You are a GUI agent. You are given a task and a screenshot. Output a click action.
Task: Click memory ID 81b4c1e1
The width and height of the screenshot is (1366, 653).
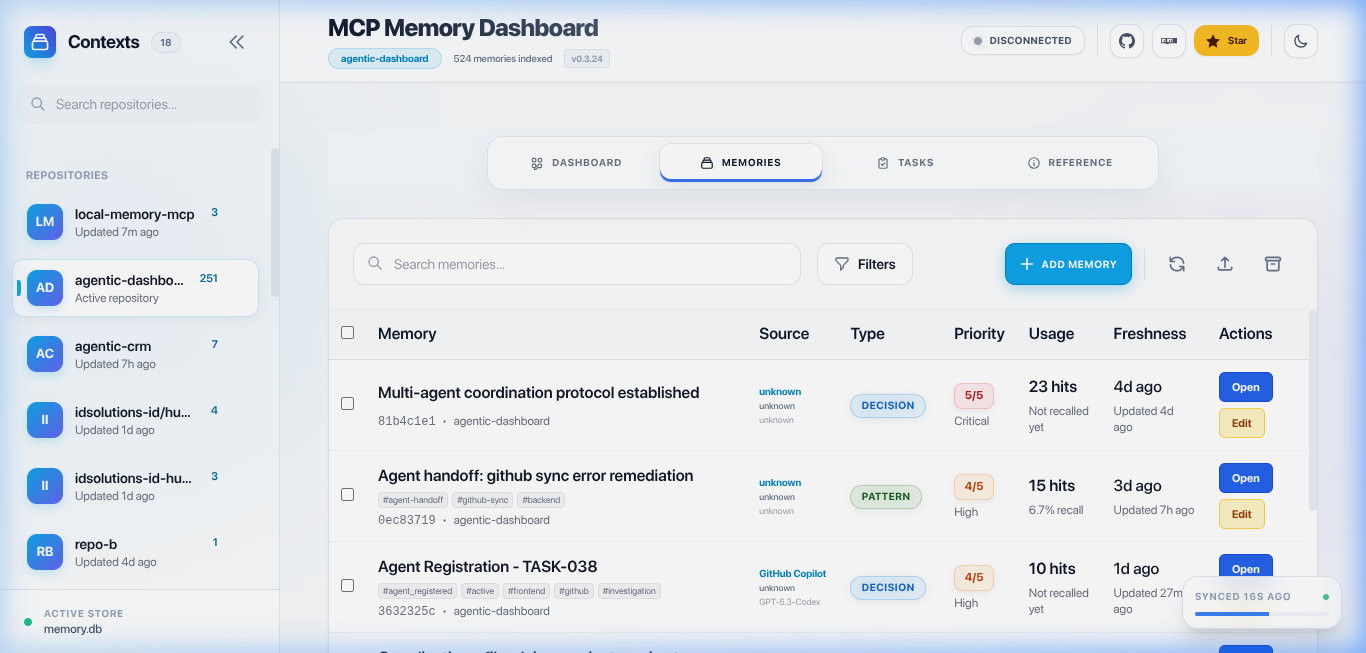tap(407, 421)
